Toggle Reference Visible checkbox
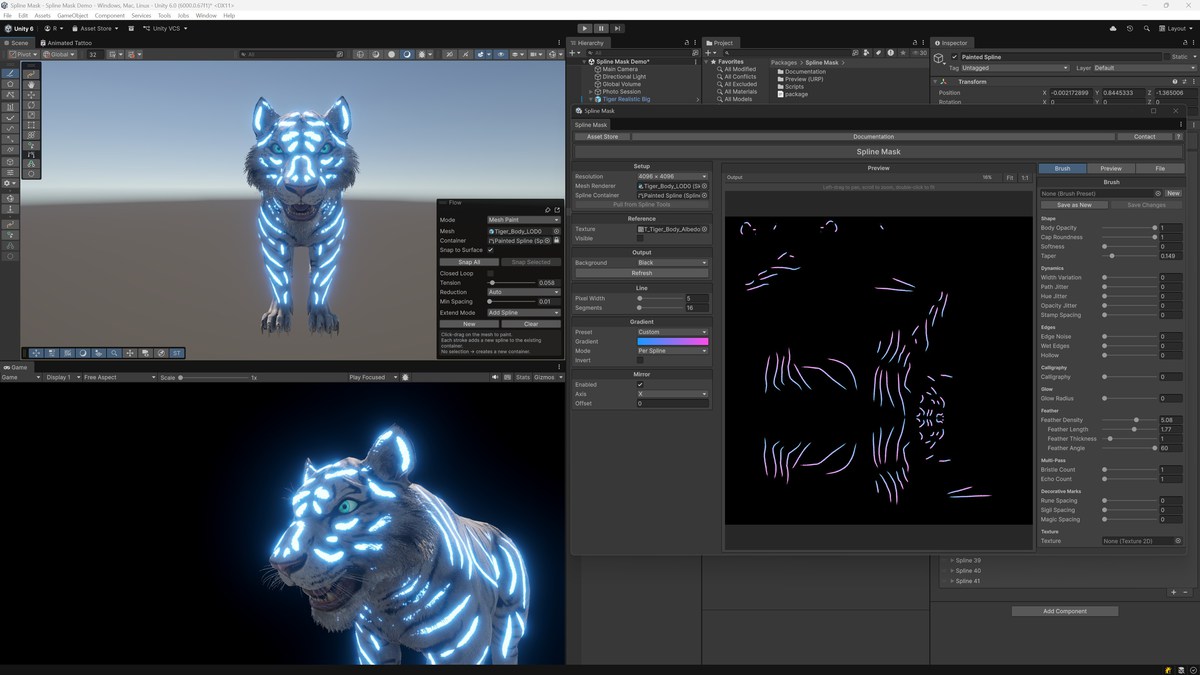1200x675 pixels. click(640, 239)
